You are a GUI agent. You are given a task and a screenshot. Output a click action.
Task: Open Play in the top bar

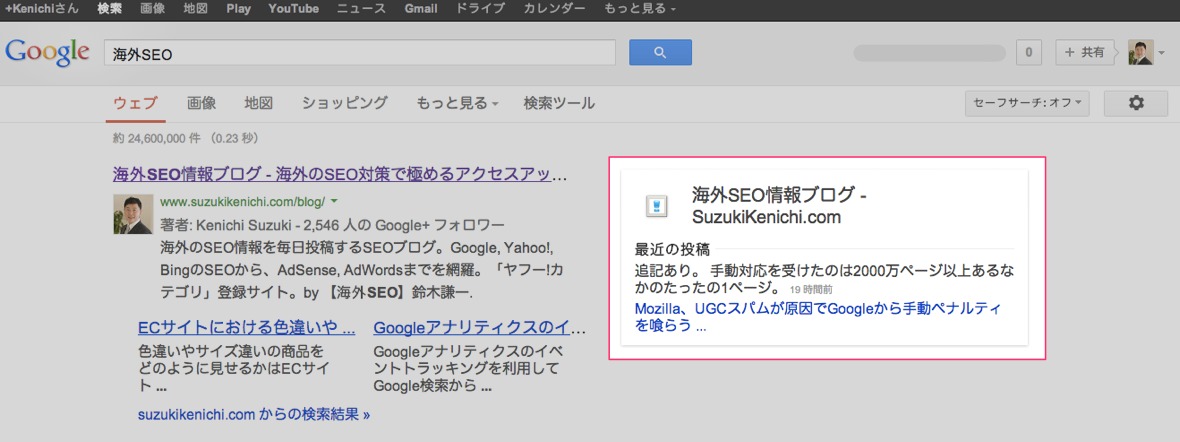pos(239,10)
